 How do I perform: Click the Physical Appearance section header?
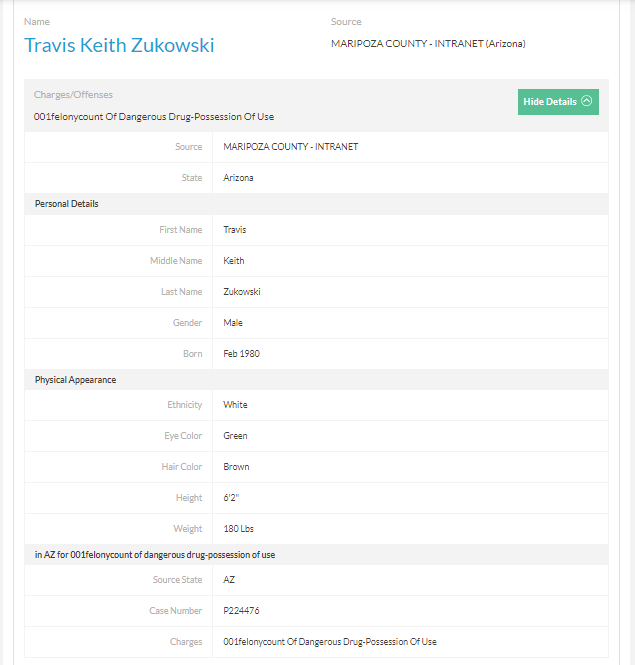click(75, 380)
